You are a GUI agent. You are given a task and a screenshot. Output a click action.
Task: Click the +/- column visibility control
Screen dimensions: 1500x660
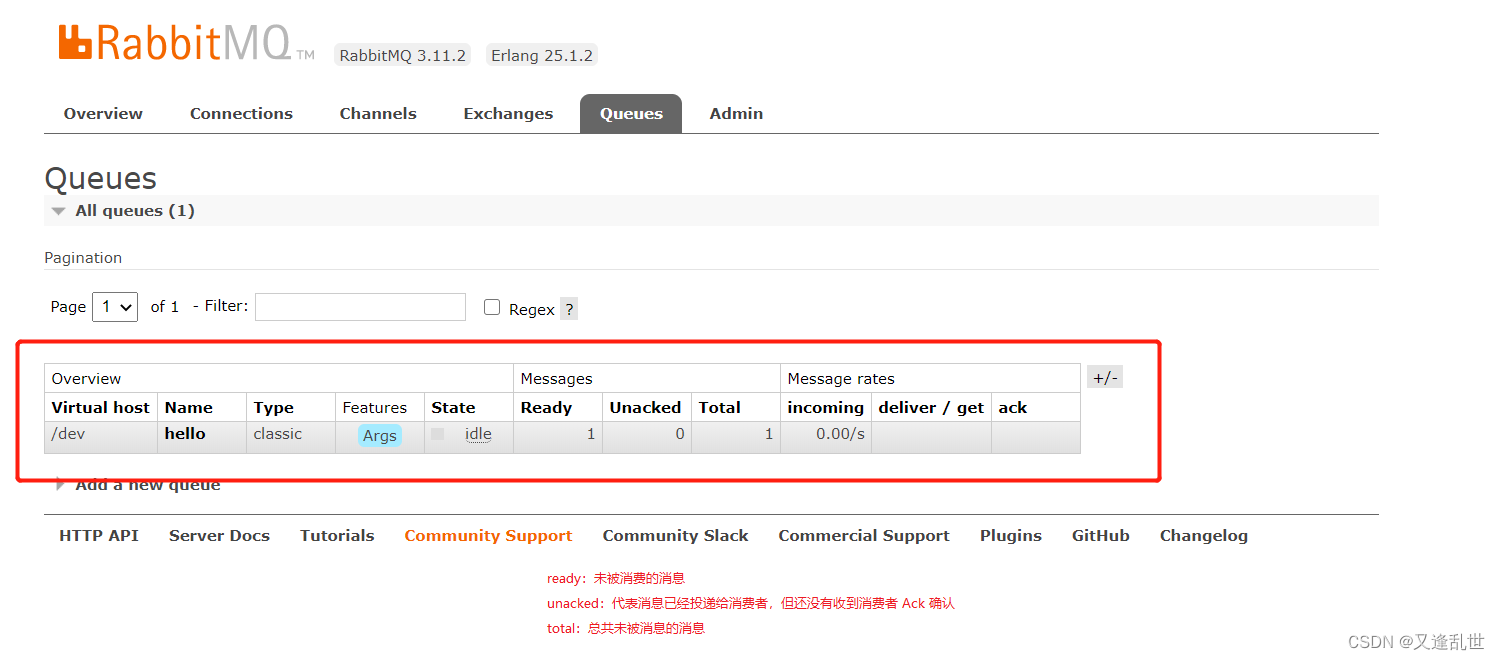tap(1104, 376)
